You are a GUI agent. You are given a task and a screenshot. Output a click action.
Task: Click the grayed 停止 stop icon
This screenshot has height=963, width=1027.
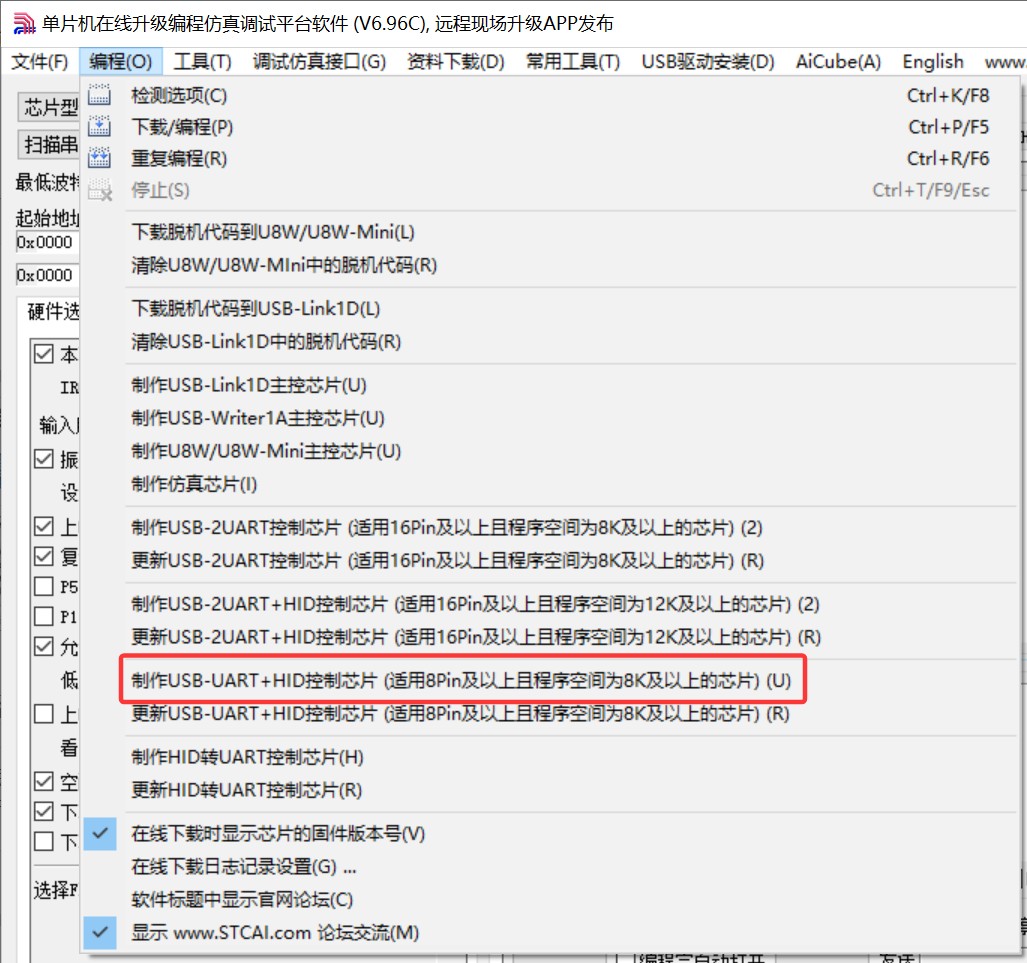pyautogui.click(x=100, y=190)
